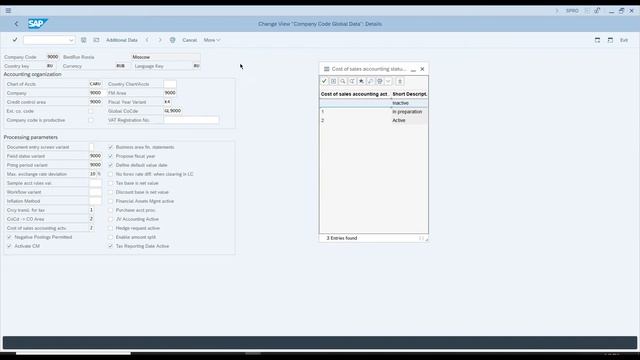Screen dimensions: 640x360
Task: Click the Short Descript. column header
Action: tap(410, 94)
